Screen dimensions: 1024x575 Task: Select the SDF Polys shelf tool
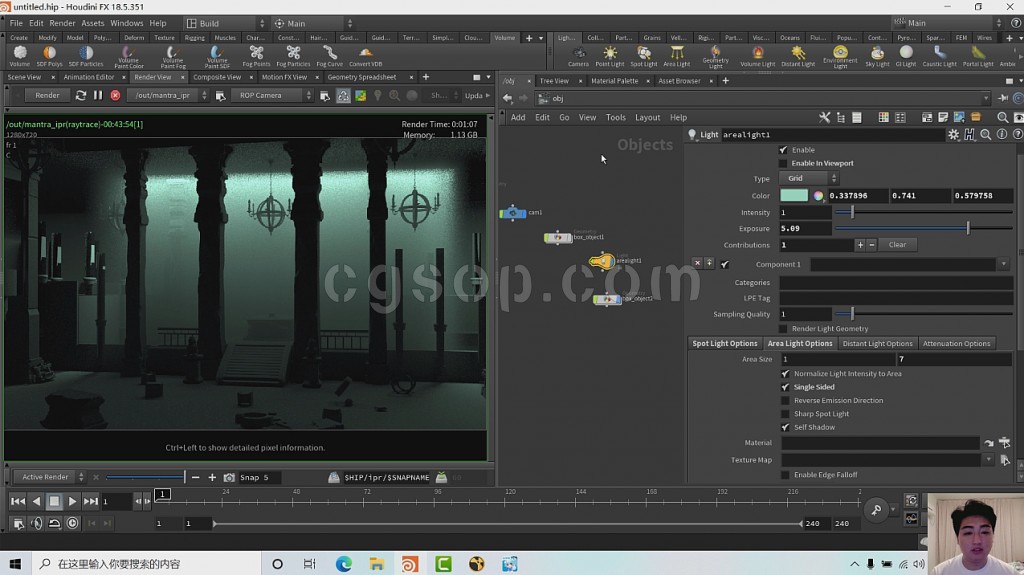click(x=50, y=56)
